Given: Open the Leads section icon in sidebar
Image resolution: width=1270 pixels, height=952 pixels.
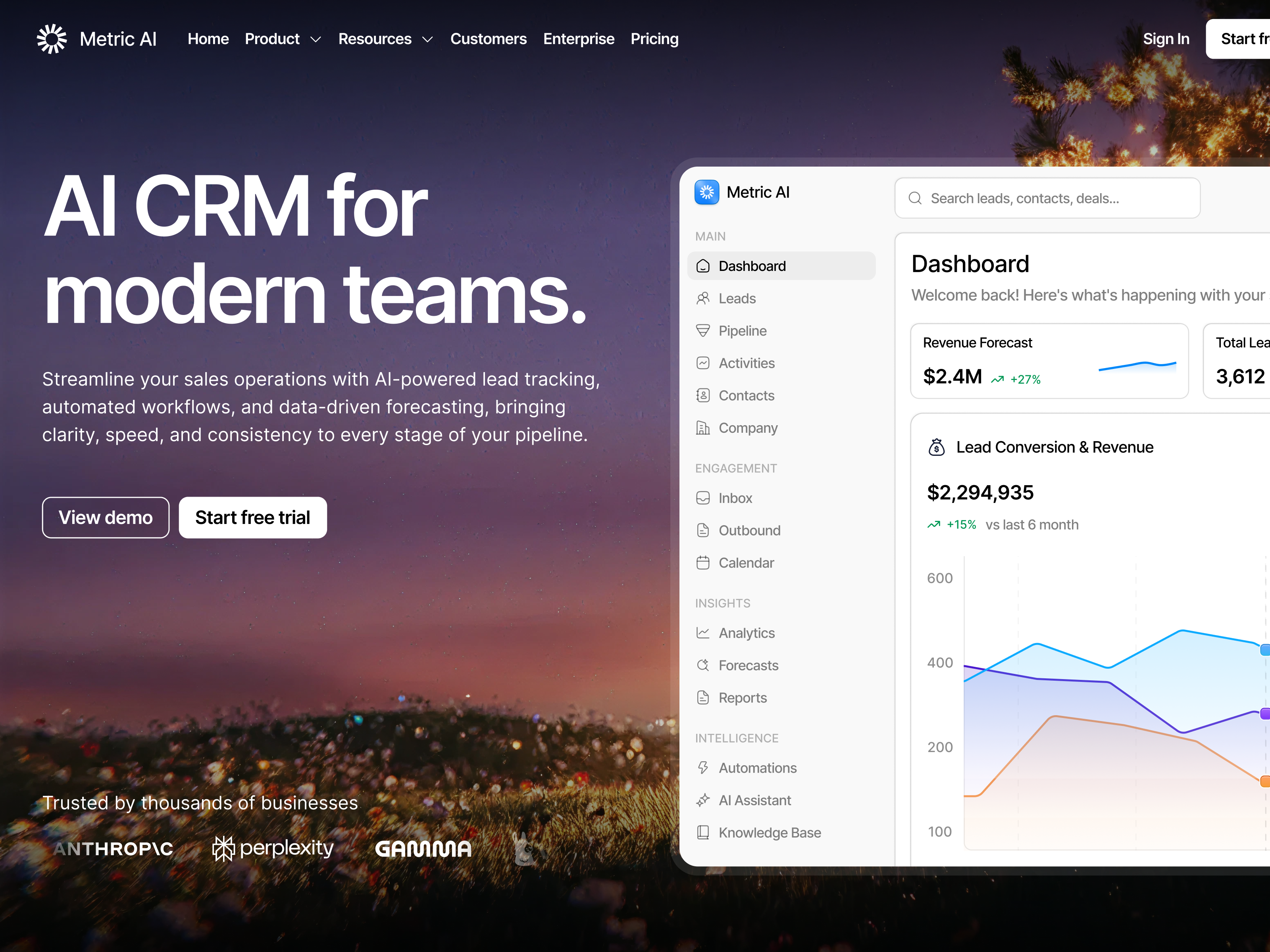Looking at the screenshot, I should pyautogui.click(x=703, y=298).
